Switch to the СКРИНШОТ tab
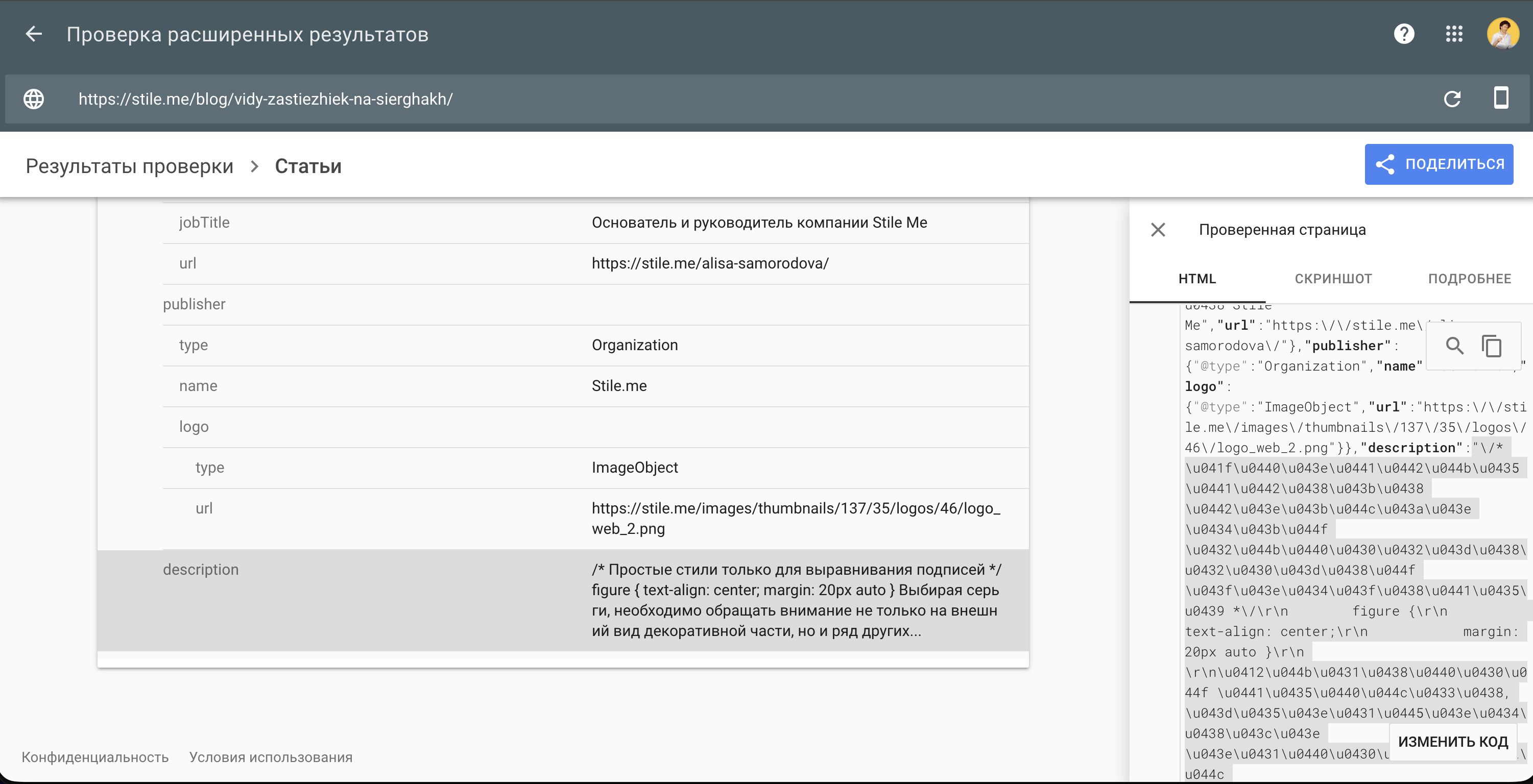Screen dimensions: 1533x784 click(1333, 278)
